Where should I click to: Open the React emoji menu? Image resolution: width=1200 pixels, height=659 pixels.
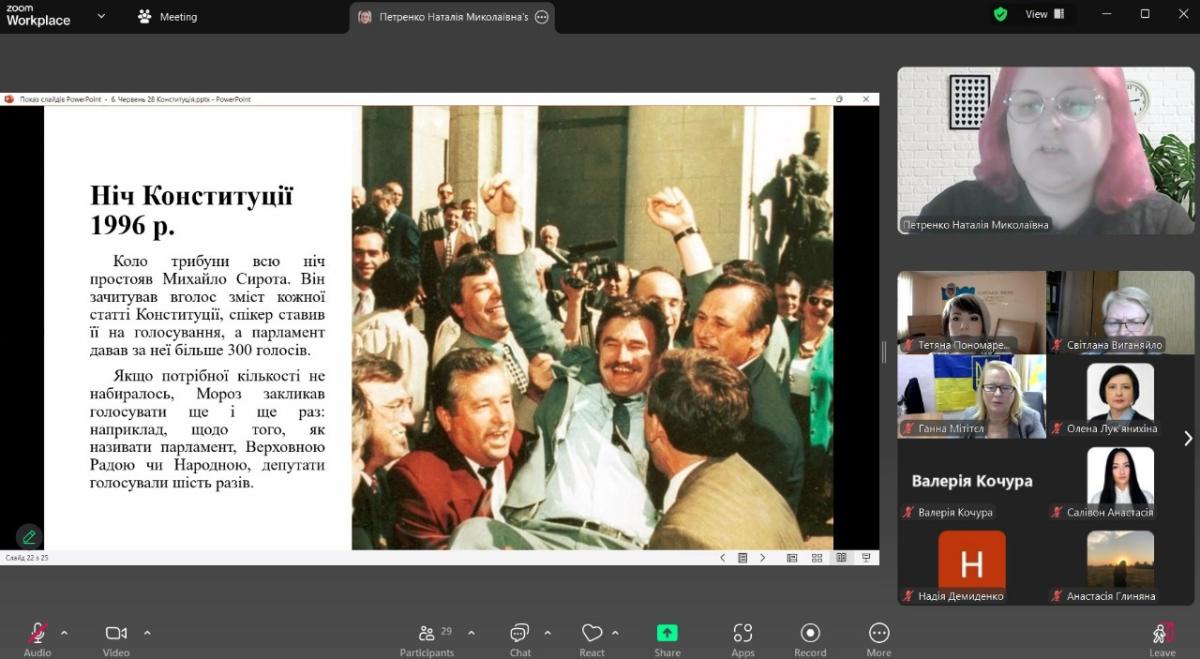(592, 634)
